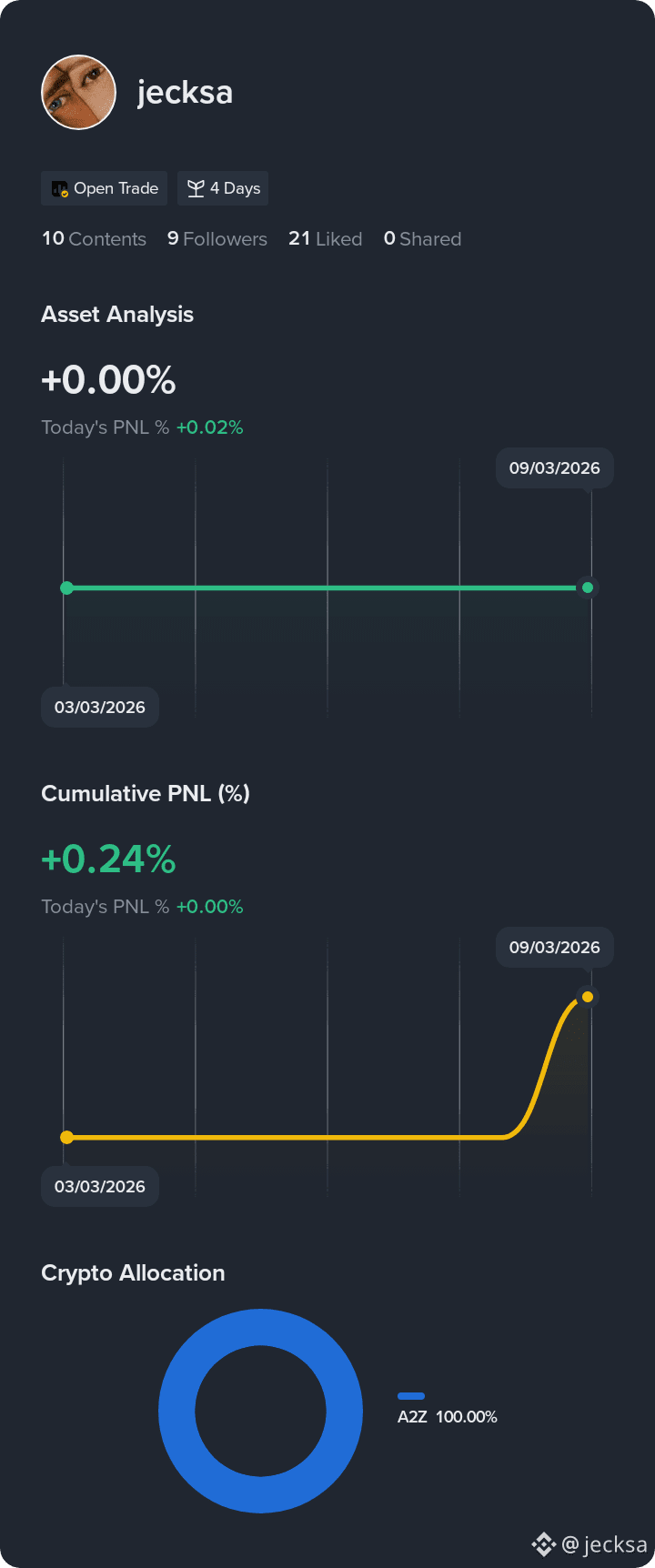Open the 10 Contents stat
The image size is (655, 1568).
point(94,238)
